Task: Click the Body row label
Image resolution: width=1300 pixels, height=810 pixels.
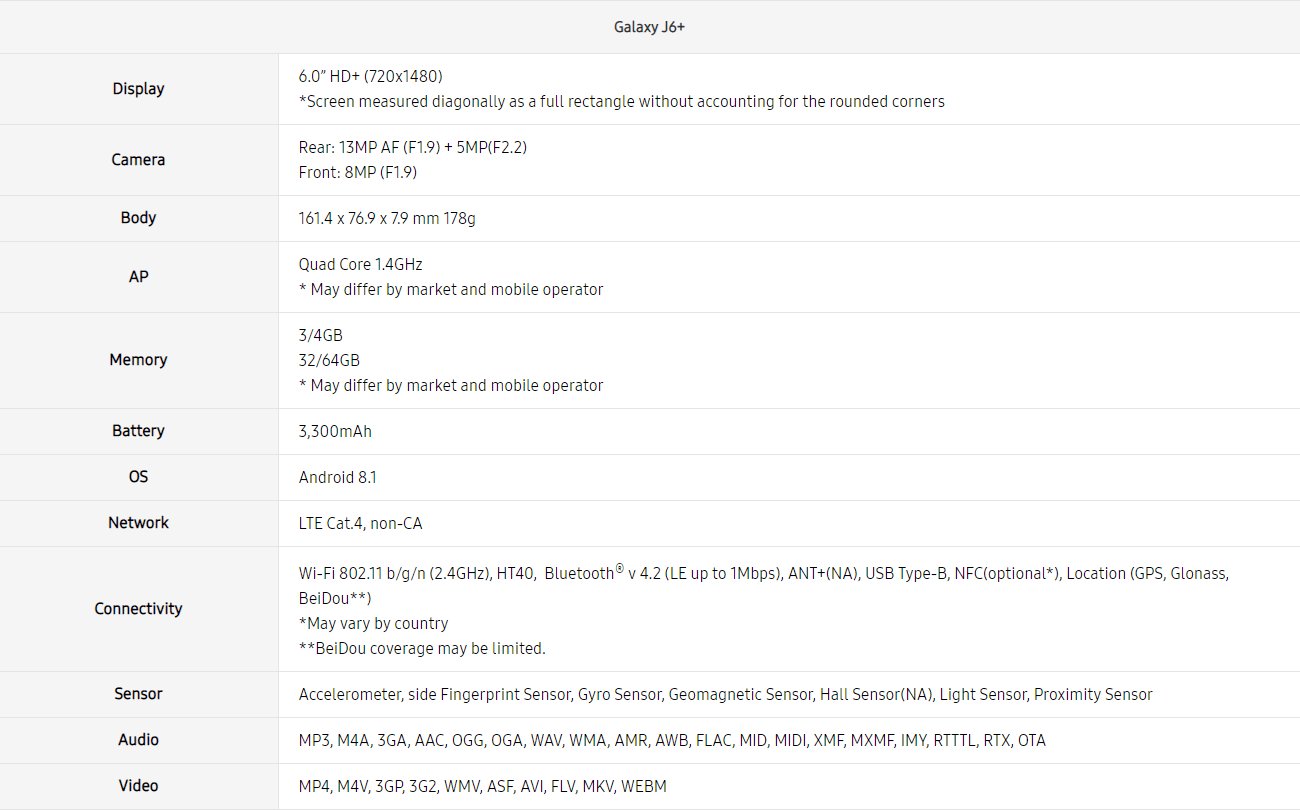Action: (138, 218)
